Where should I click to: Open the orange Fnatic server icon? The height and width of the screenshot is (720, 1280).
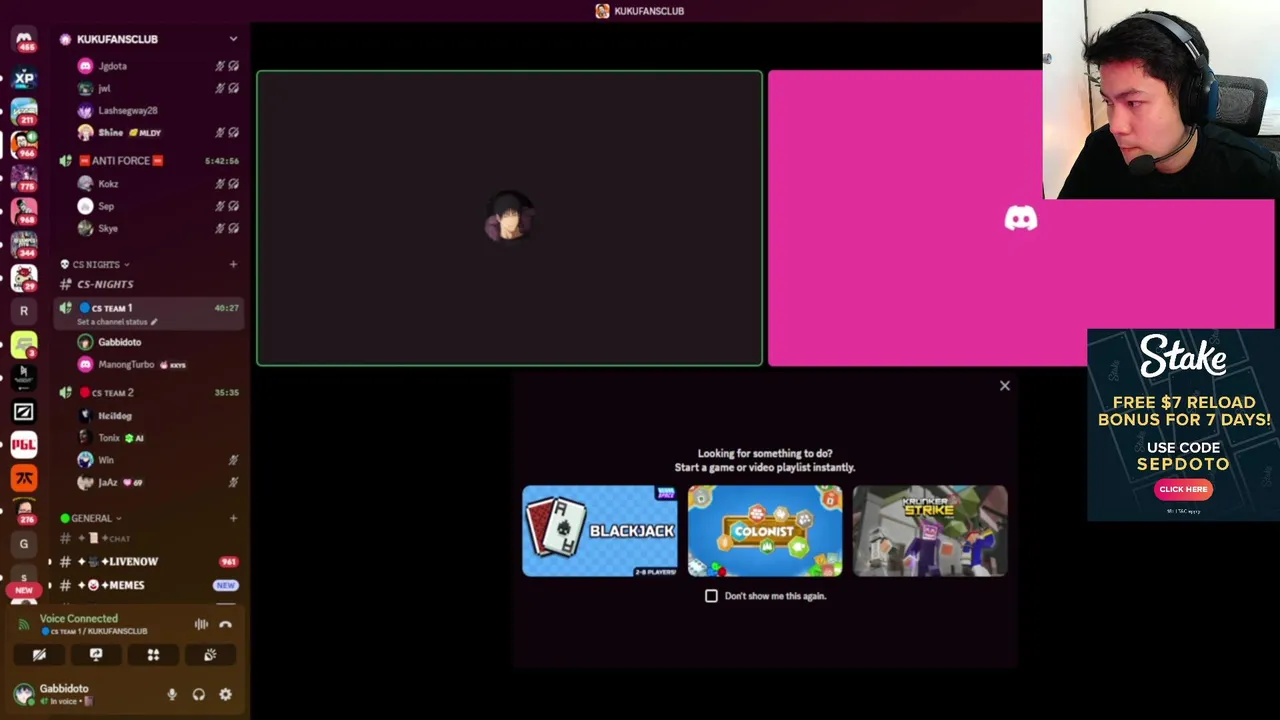[x=24, y=478]
